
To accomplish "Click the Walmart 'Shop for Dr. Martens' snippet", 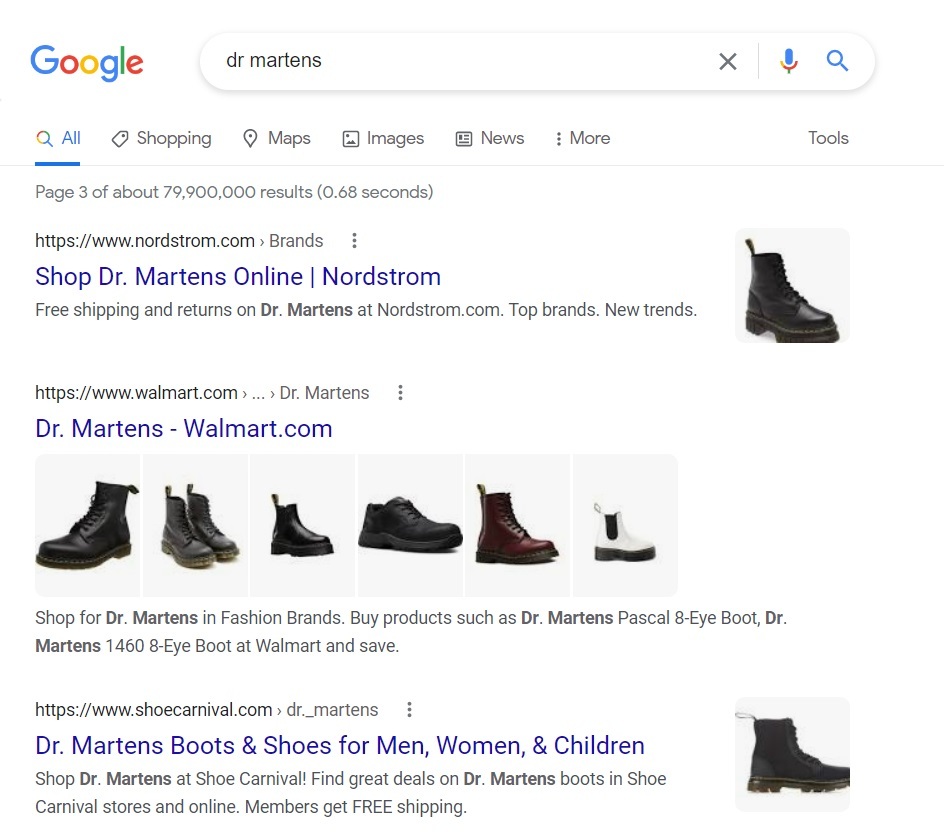I will 411,632.
